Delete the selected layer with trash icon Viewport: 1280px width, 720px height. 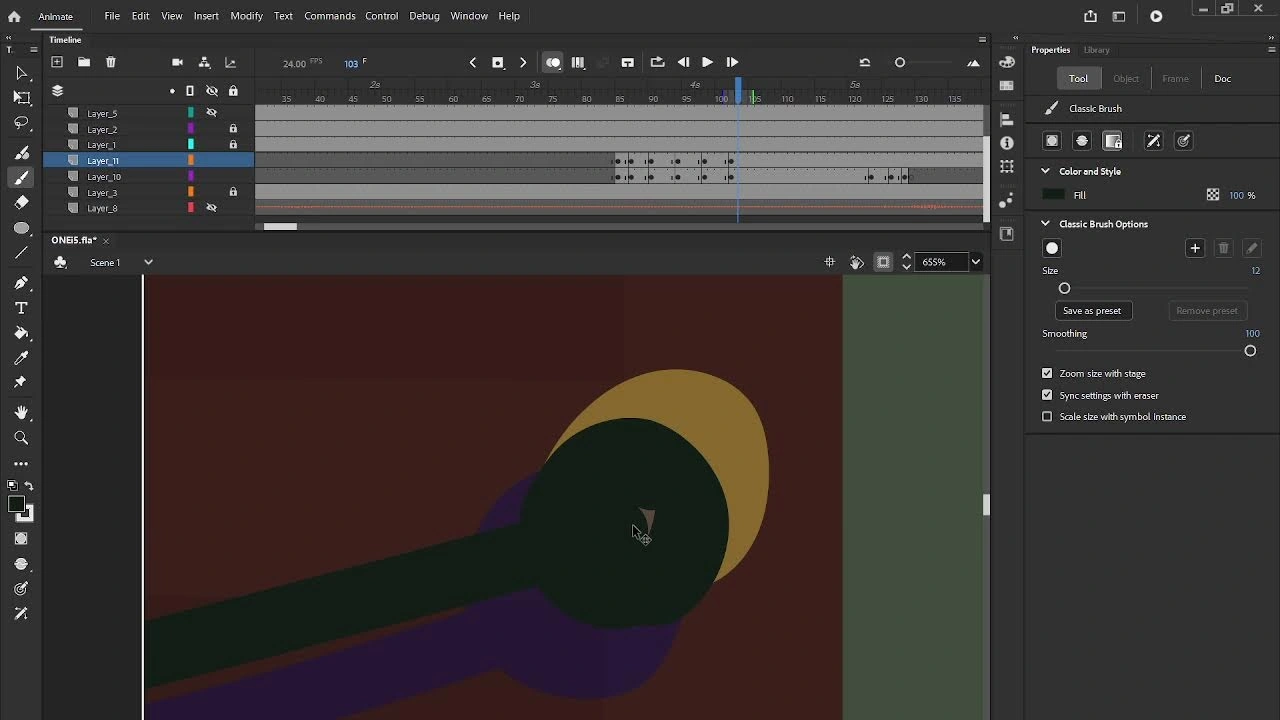coord(111,62)
